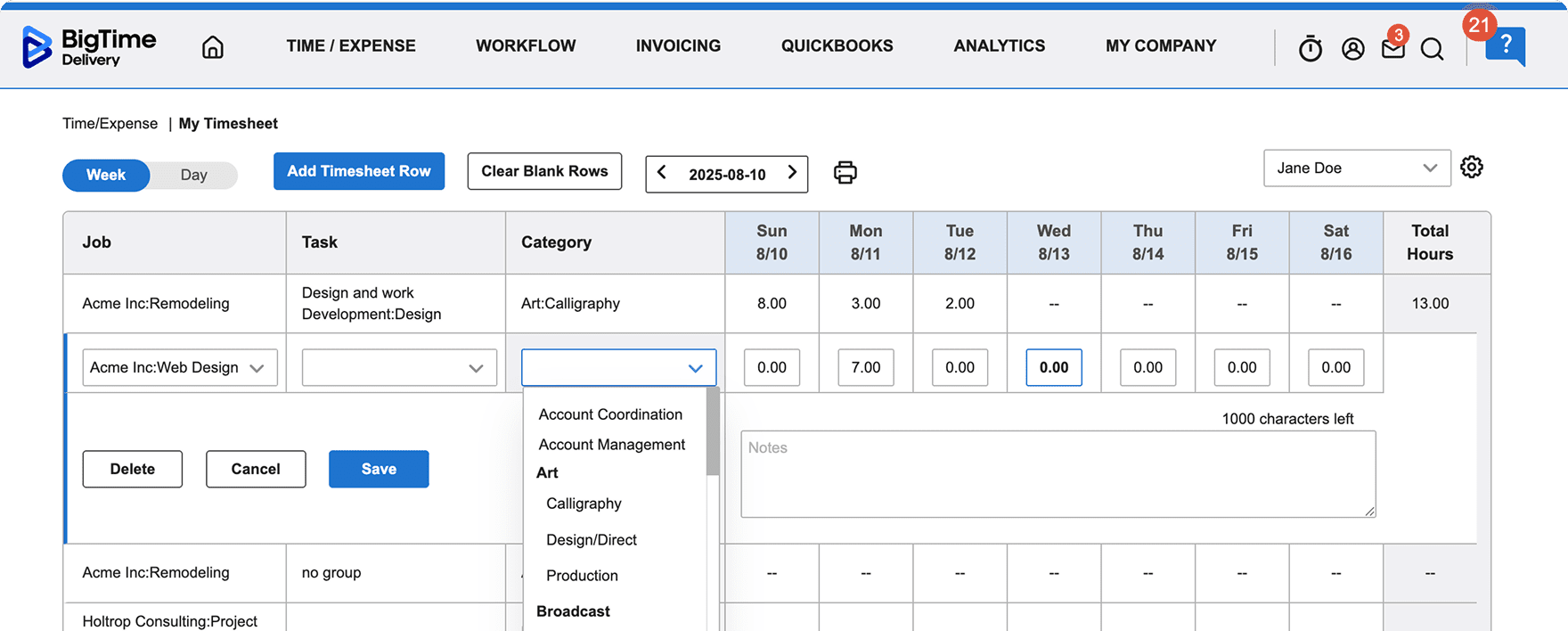Print the timesheet with printer icon
This screenshot has width=1568, height=631.
pyautogui.click(x=845, y=172)
